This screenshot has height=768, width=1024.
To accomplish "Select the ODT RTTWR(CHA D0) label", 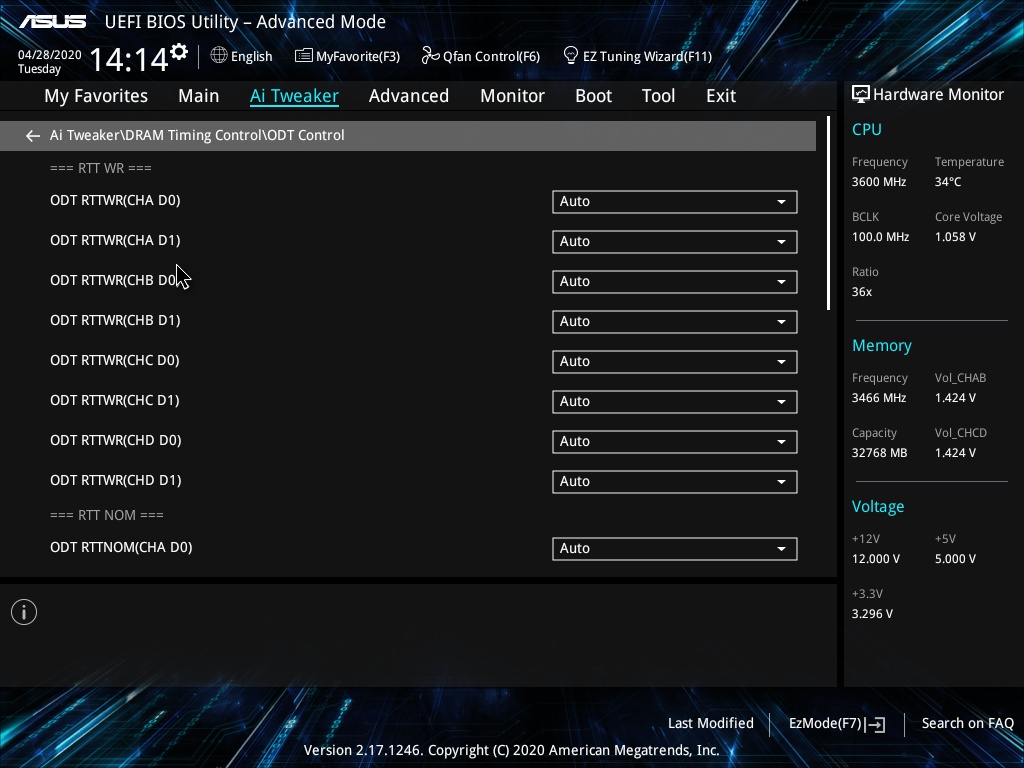I will coord(115,200).
